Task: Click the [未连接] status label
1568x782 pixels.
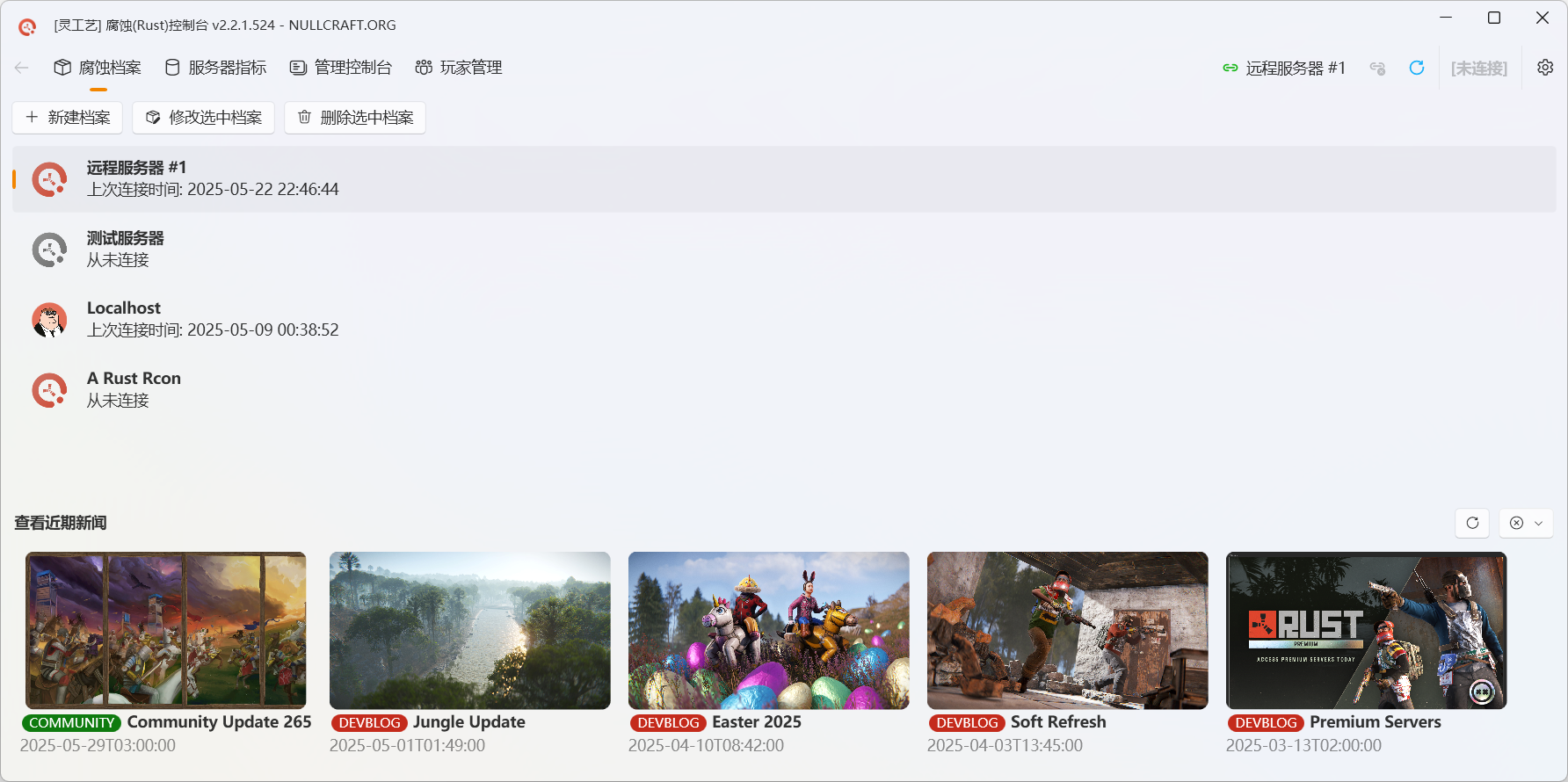Action: click(x=1479, y=69)
